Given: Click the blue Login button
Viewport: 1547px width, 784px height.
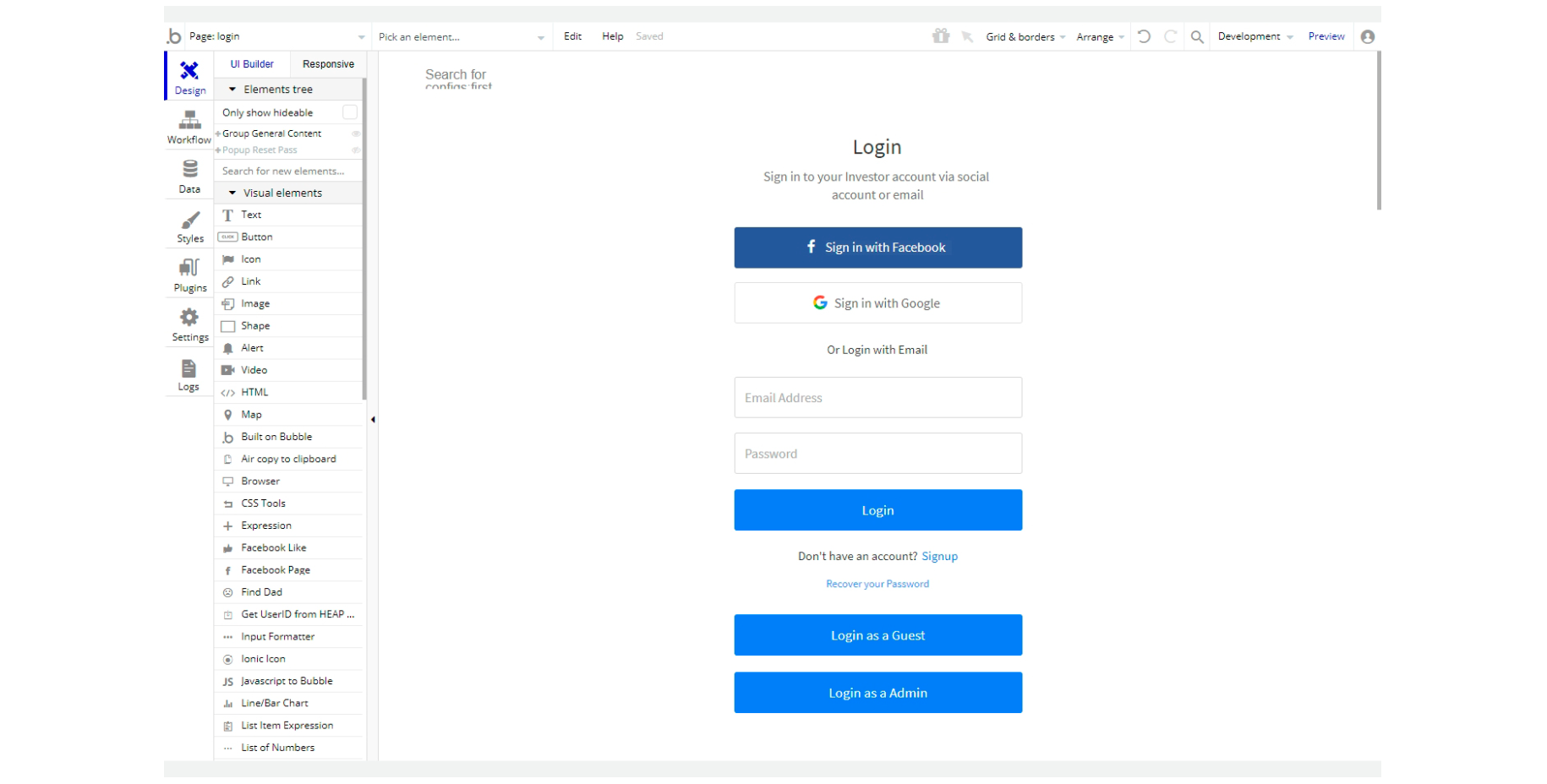Looking at the screenshot, I should [877, 510].
